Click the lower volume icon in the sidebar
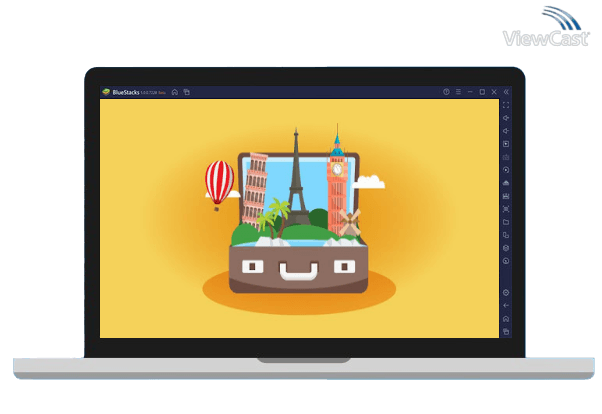602x414 pixels. coord(506,131)
